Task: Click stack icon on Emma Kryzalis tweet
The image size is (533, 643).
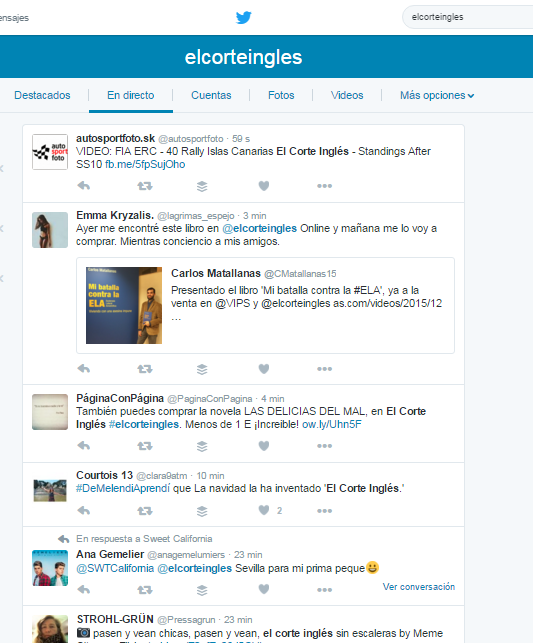Action: coord(202,369)
